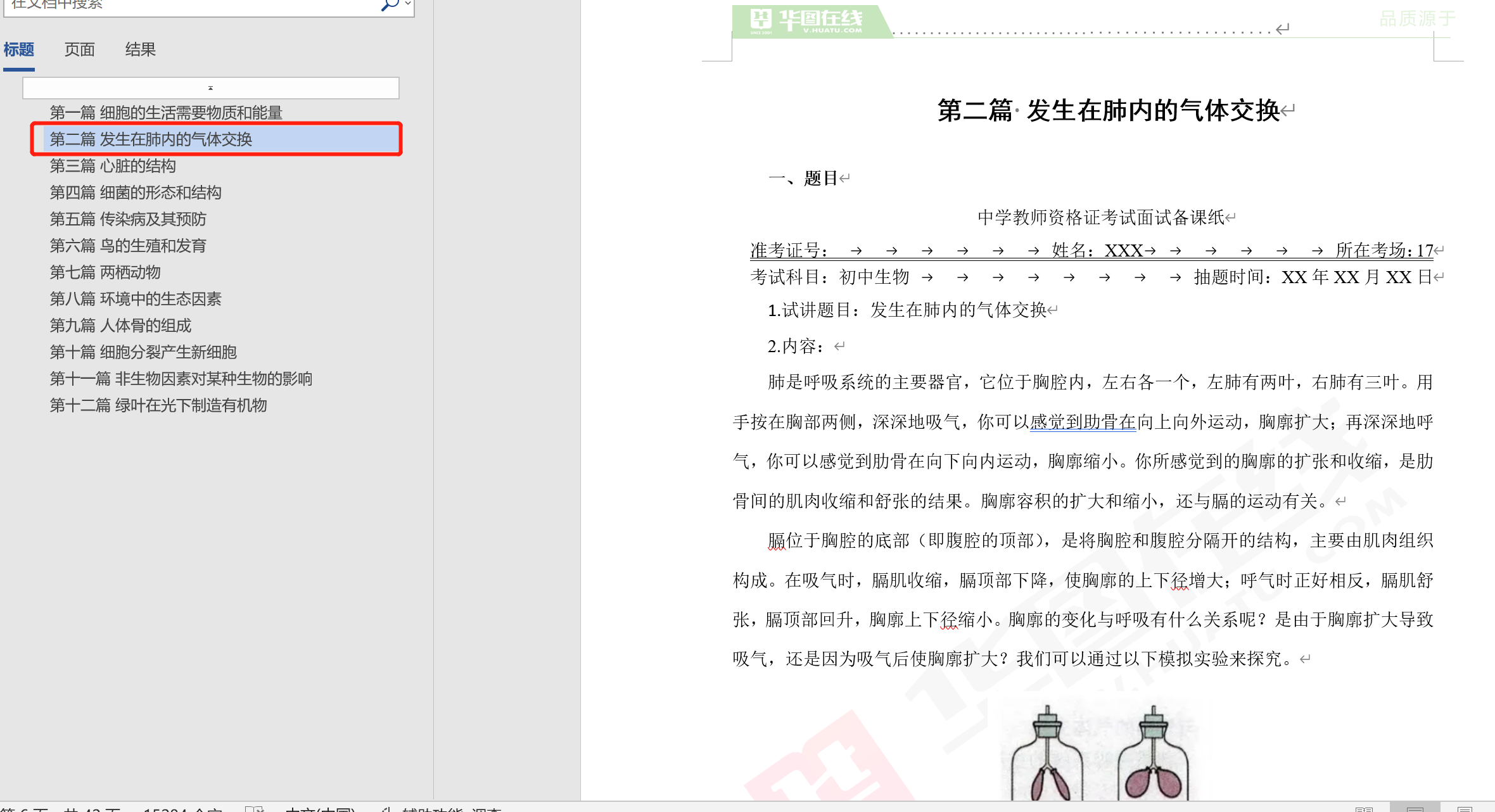The width and height of the screenshot is (1495, 812).
Task: Open heading 第五篇 传染病及其预防
Action: pyautogui.click(x=128, y=219)
